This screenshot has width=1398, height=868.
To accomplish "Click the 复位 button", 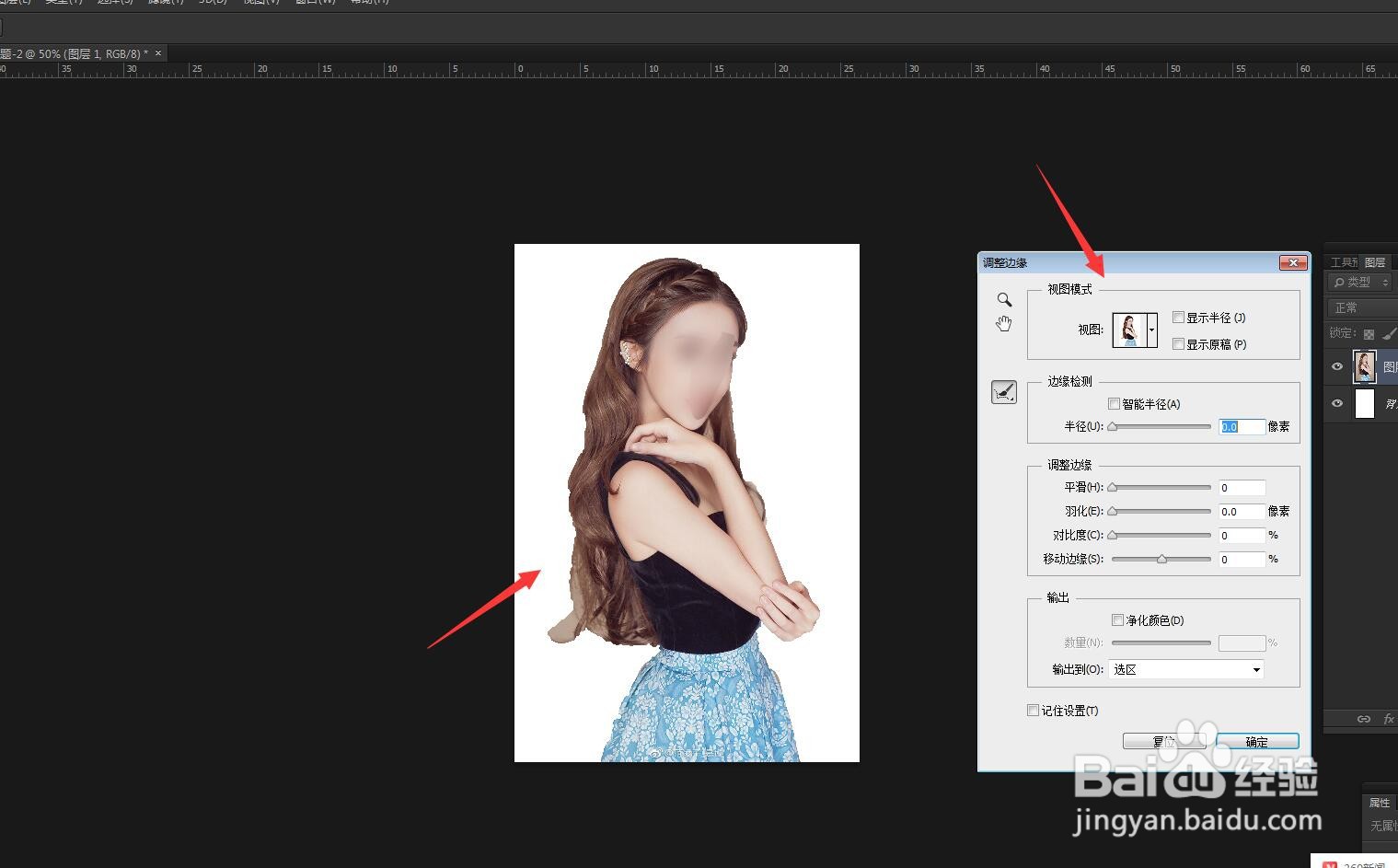I will pos(1164,742).
